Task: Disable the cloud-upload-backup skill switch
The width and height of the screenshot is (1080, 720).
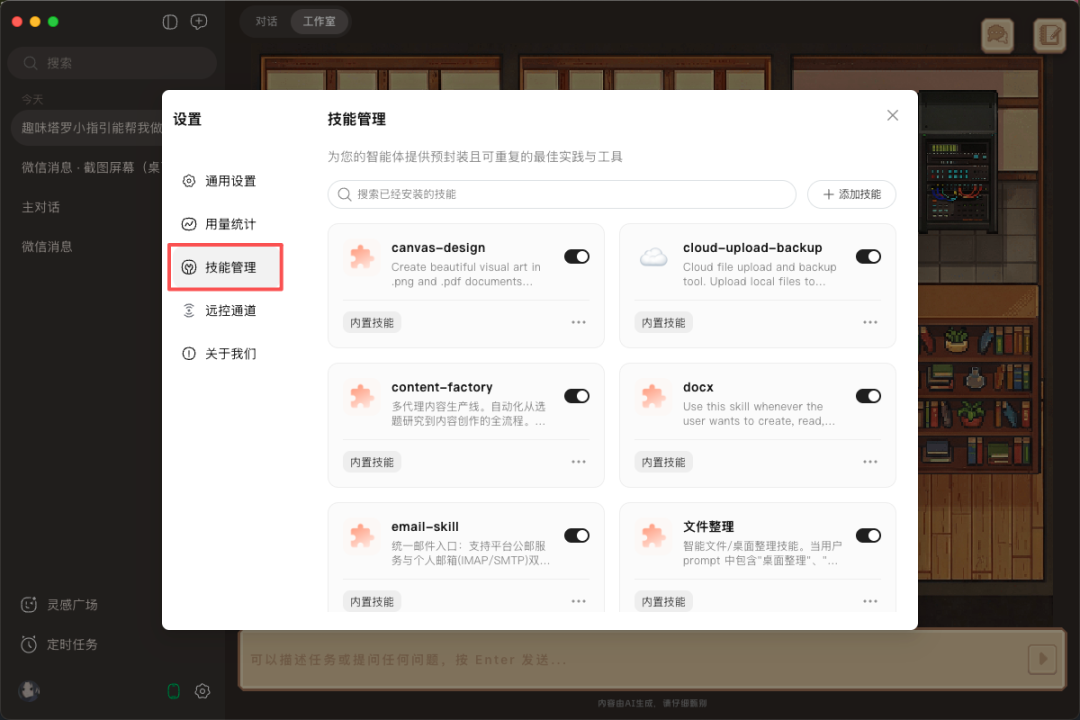Action: point(868,256)
